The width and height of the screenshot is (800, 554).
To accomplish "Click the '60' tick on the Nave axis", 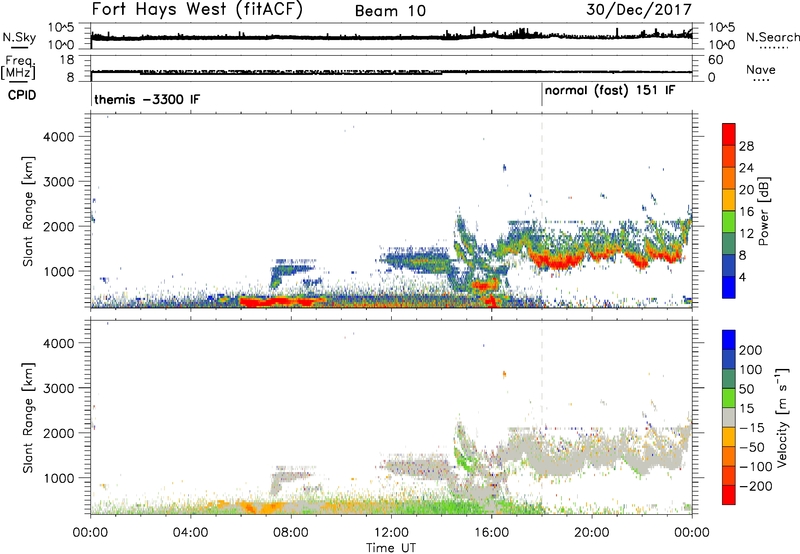I will click(716, 60).
